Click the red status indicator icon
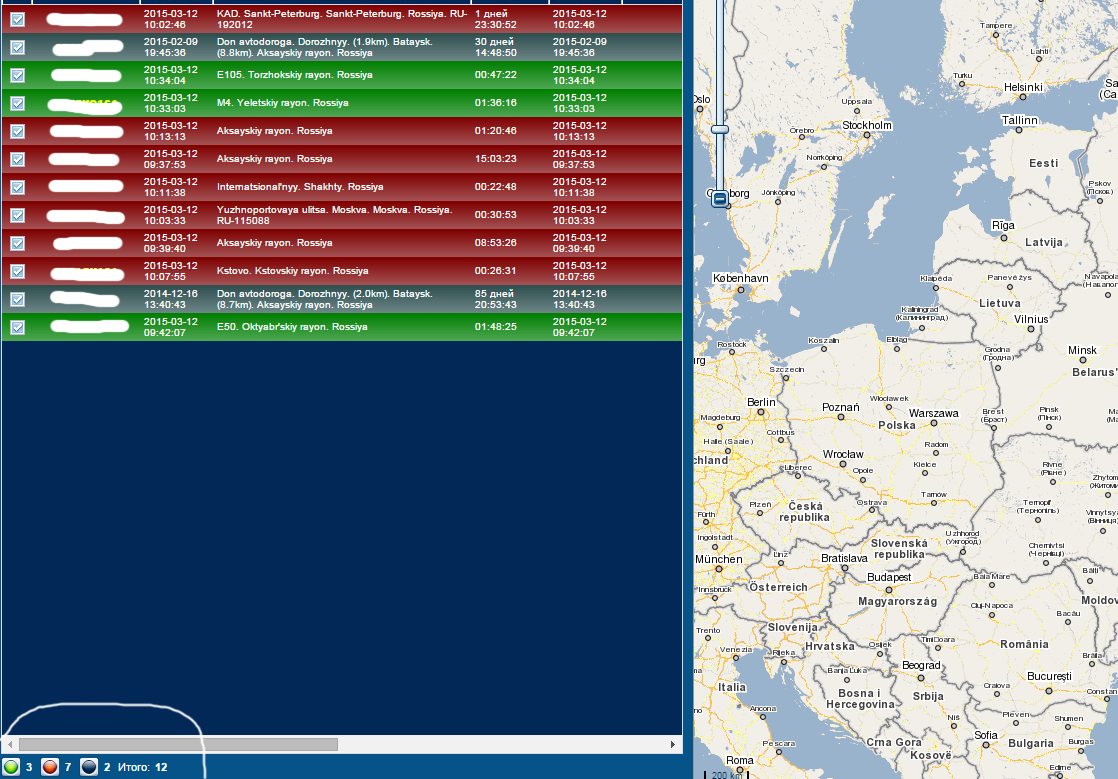Screen dimensions: 1118x779 pyautogui.click(x=50, y=767)
